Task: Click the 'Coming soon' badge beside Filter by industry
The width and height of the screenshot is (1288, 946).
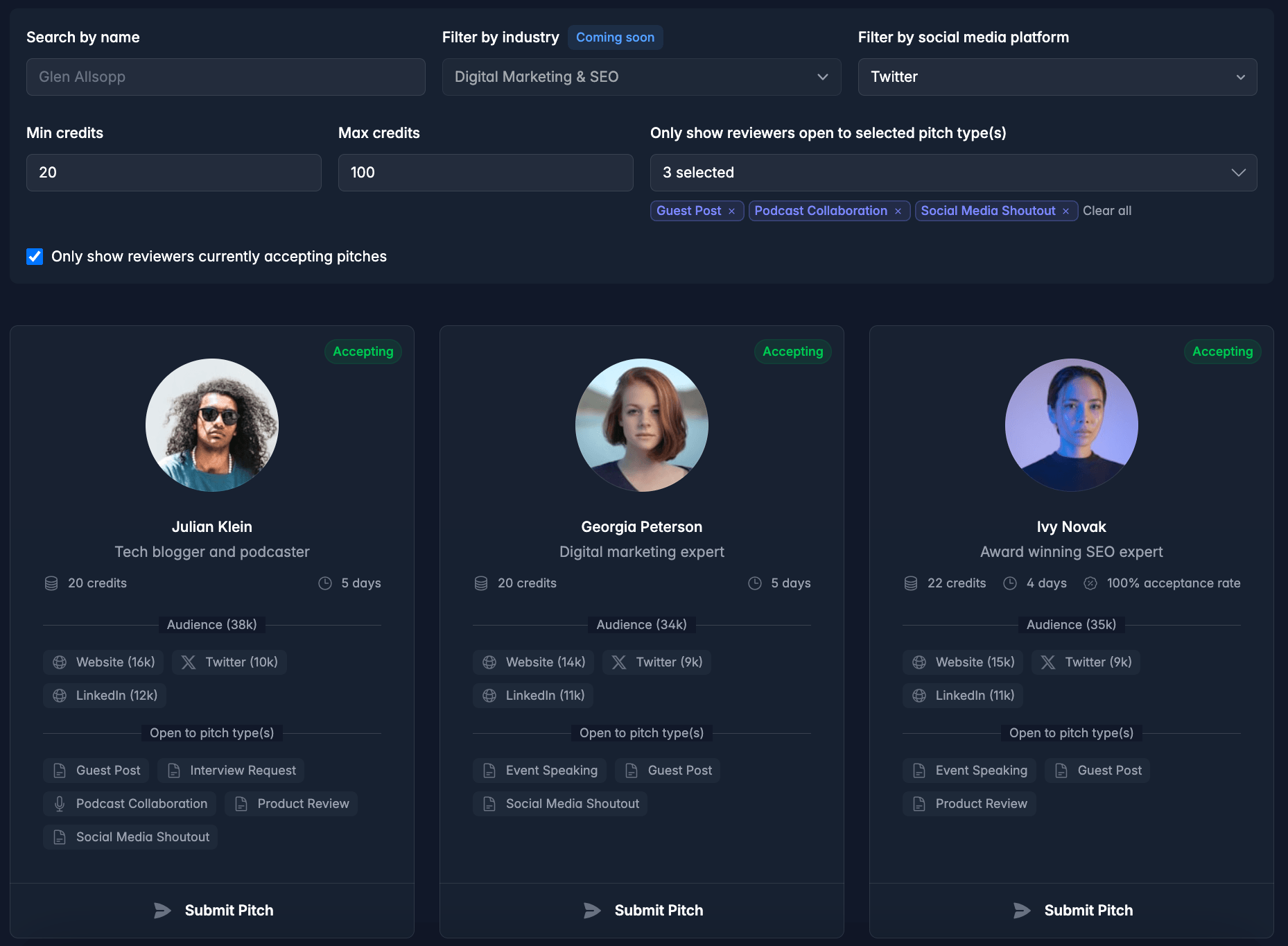Action: (616, 37)
